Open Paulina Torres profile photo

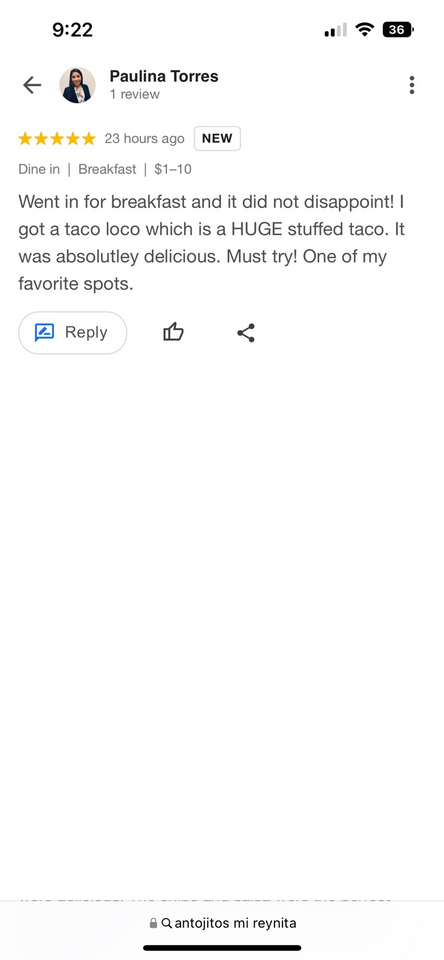coord(77,85)
